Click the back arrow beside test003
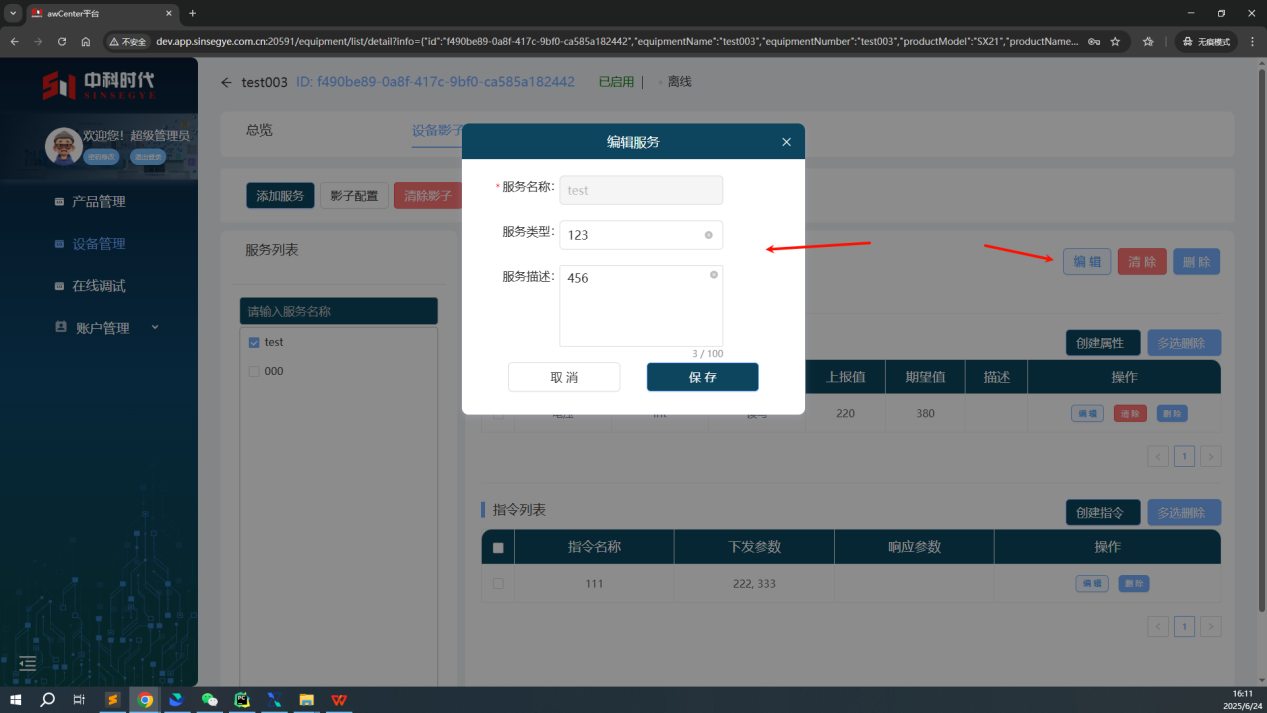 click(226, 82)
